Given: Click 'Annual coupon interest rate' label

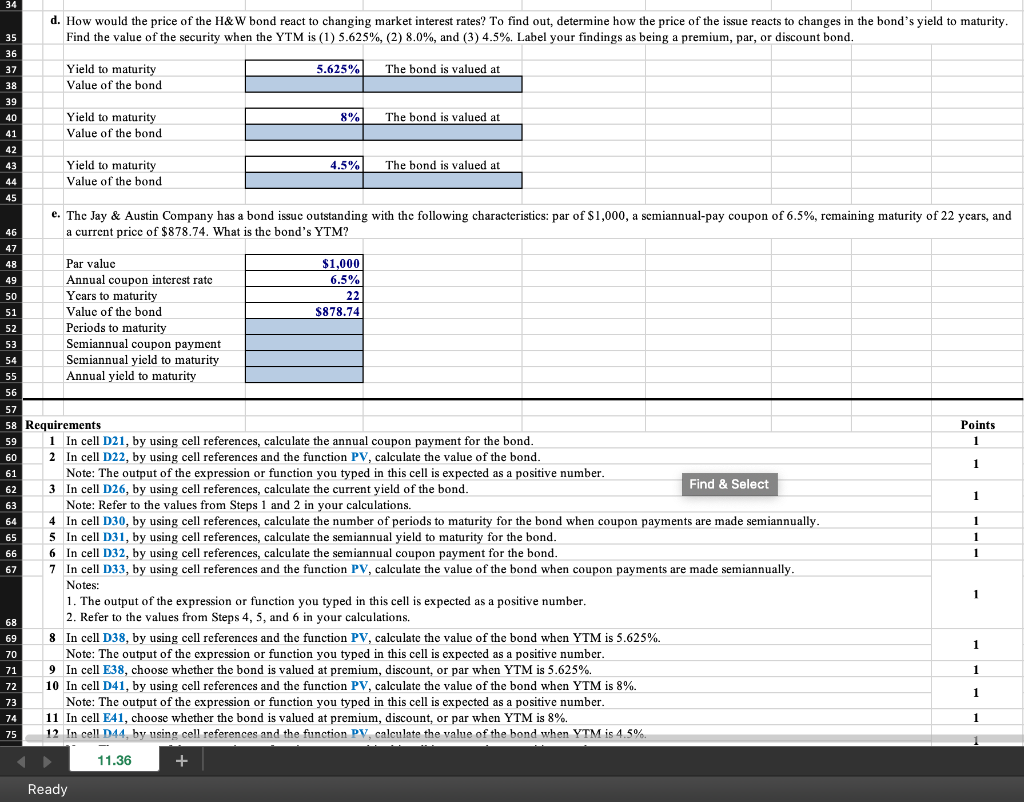Looking at the screenshot, I should (139, 280).
